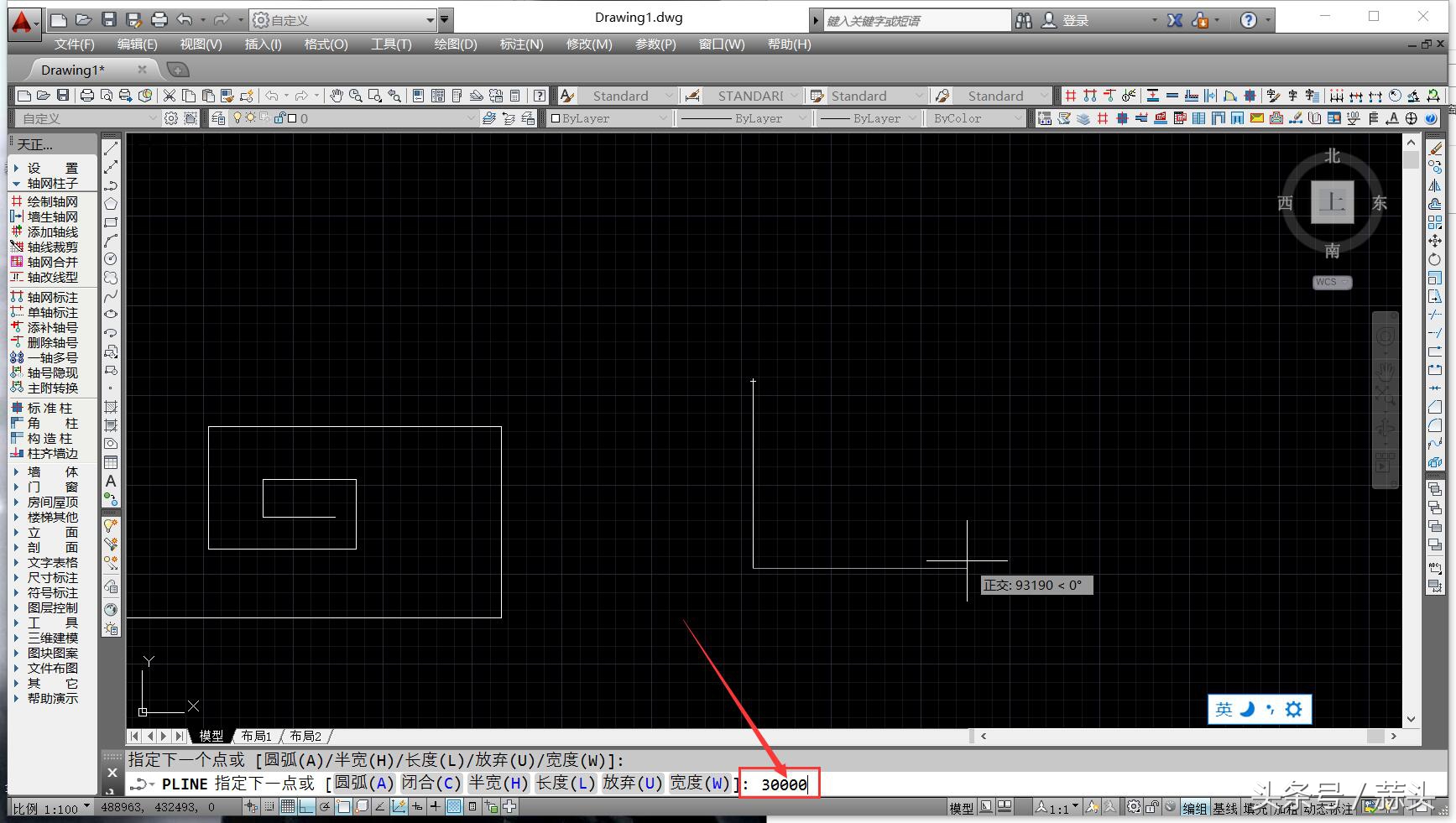Toggle grid display in status bar
Image resolution: width=1456 pixels, height=823 pixels.
[x=288, y=807]
